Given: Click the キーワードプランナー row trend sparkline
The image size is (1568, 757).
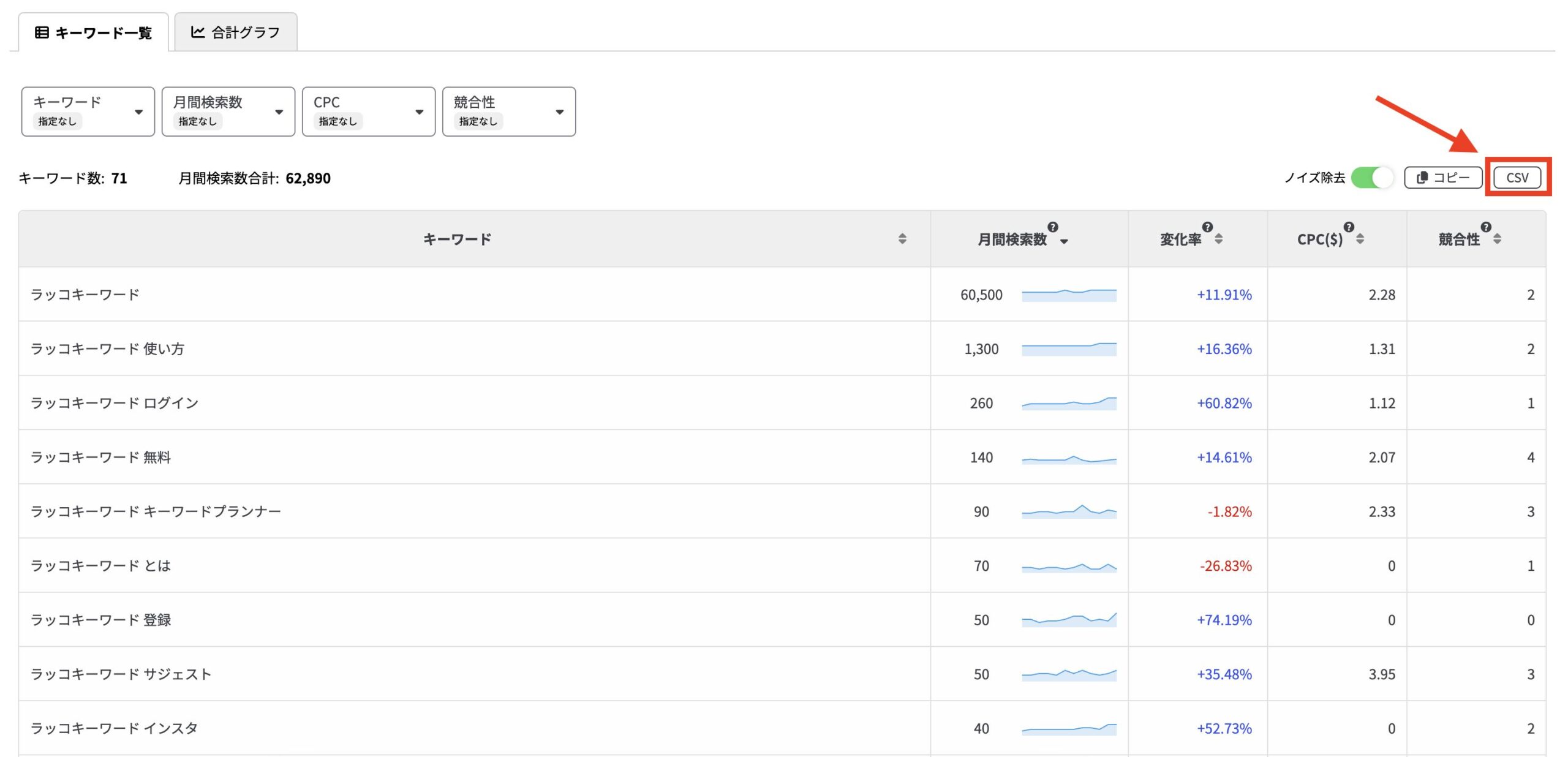Looking at the screenshot, I should 1069,511.
